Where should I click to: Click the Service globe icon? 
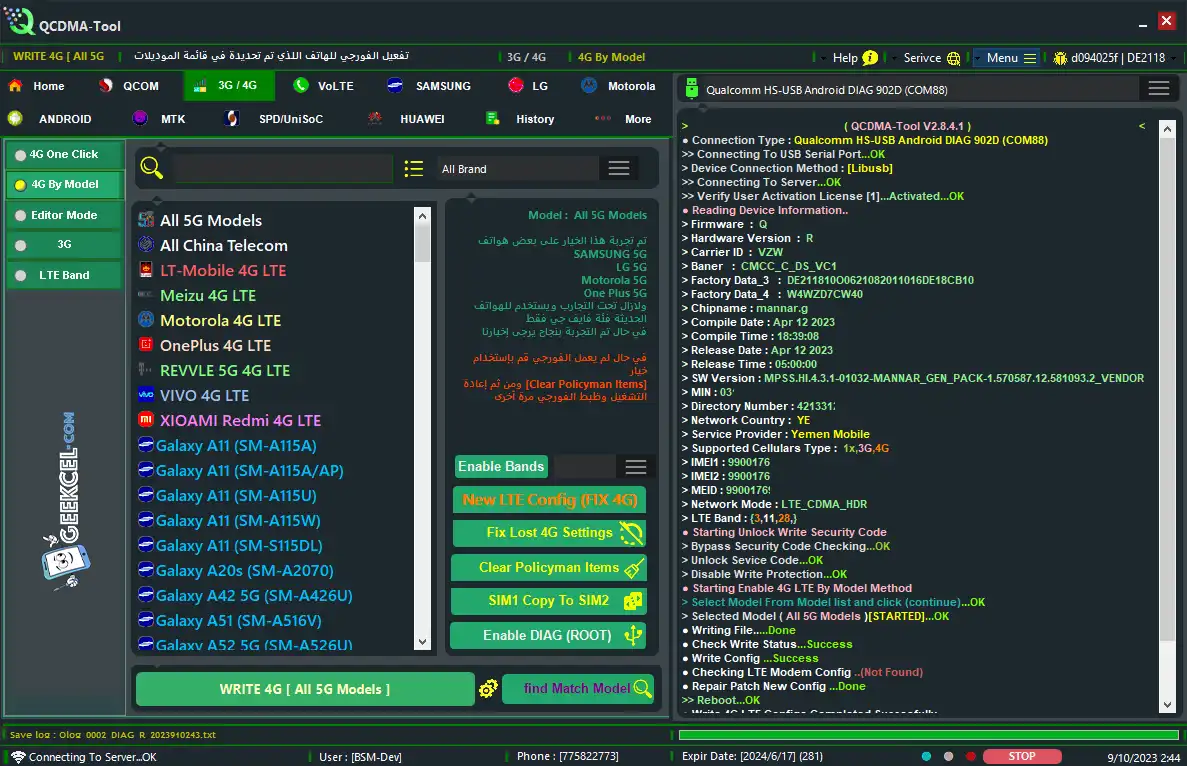(x=953, y=58)
